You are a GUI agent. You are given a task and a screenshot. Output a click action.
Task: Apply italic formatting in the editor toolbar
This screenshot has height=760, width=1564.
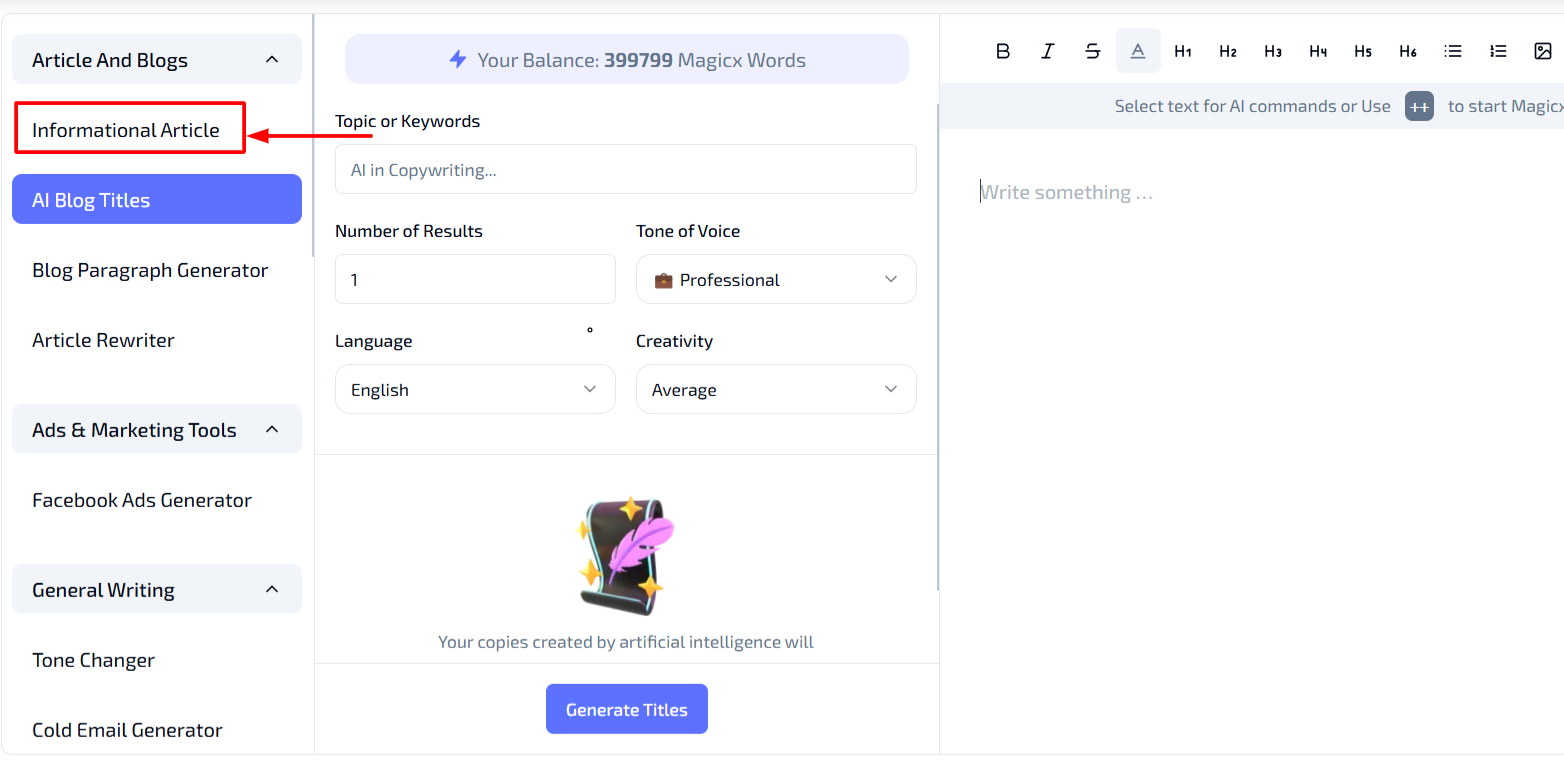pyautogui.click(x=1048, y=51)
